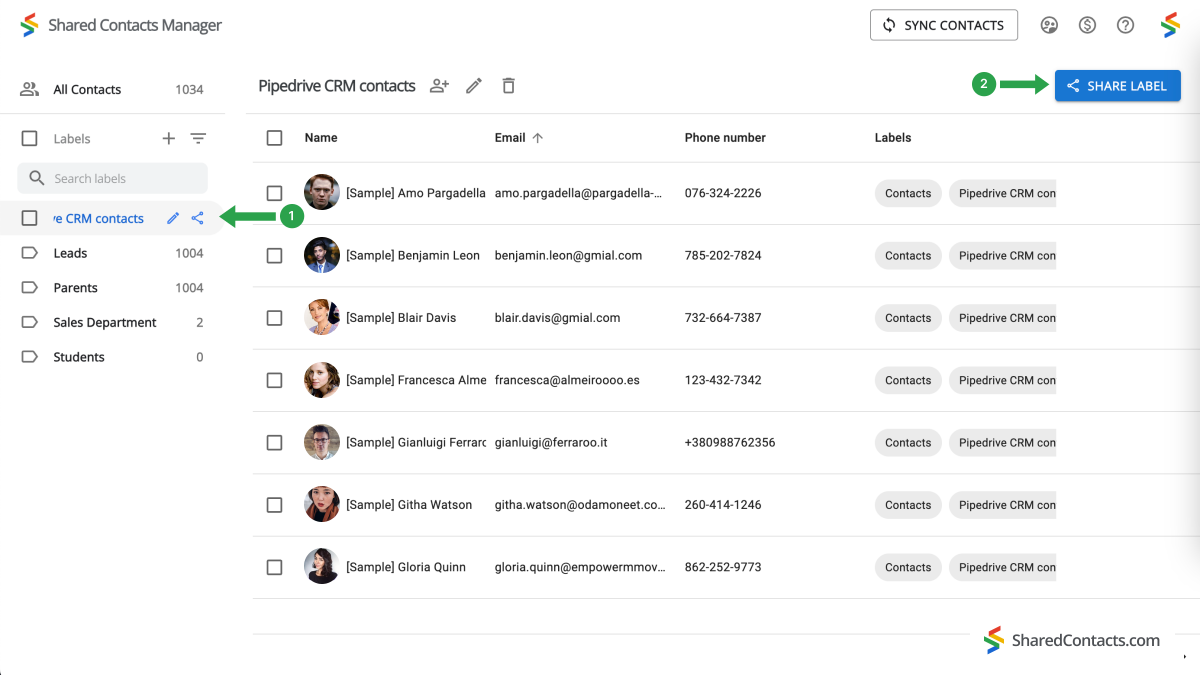
Task: Click the Students label tag icon
Action: coord(29,357)
